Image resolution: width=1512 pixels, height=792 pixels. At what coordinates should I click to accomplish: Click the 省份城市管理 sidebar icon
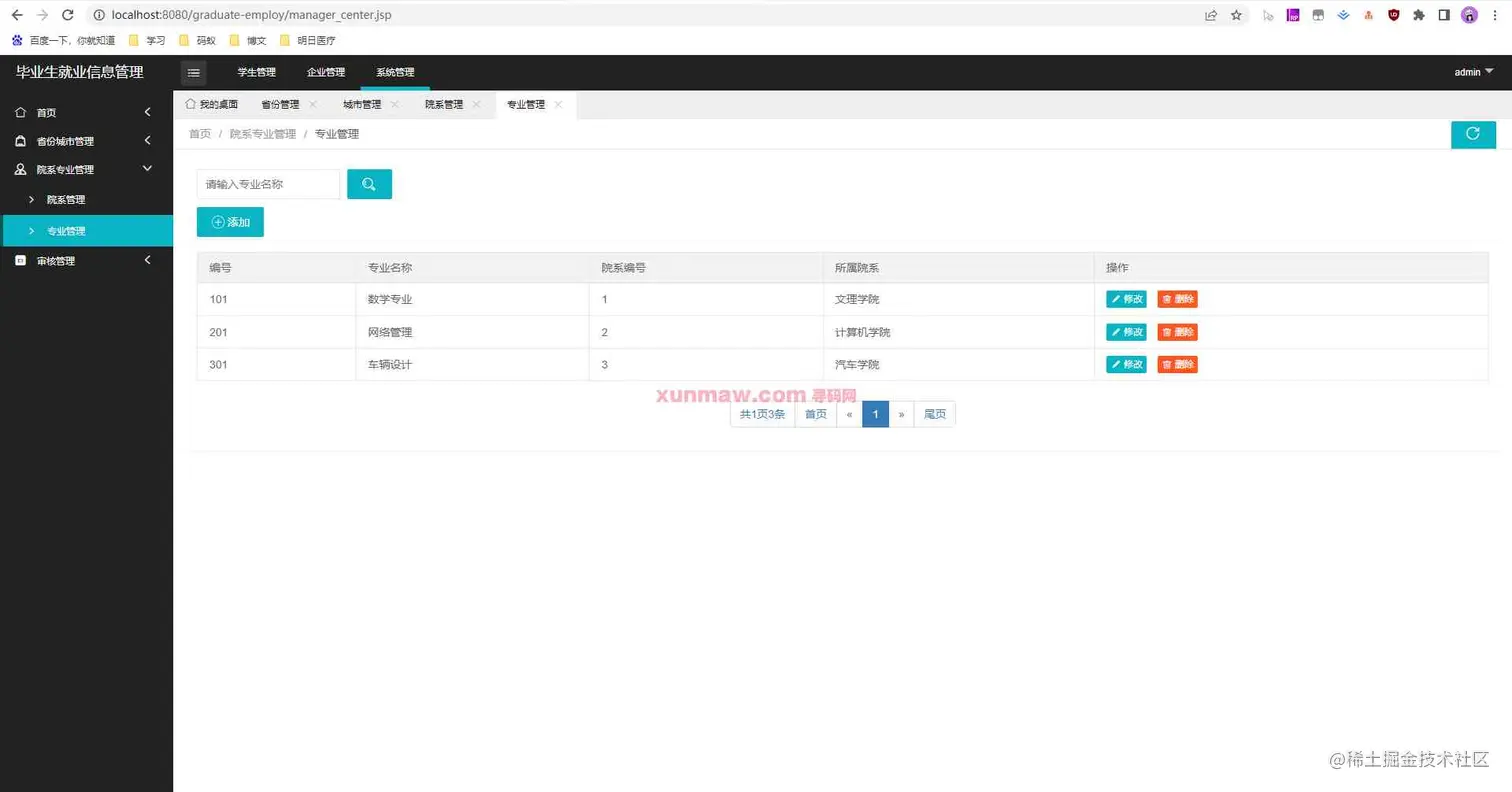point(21,141)
